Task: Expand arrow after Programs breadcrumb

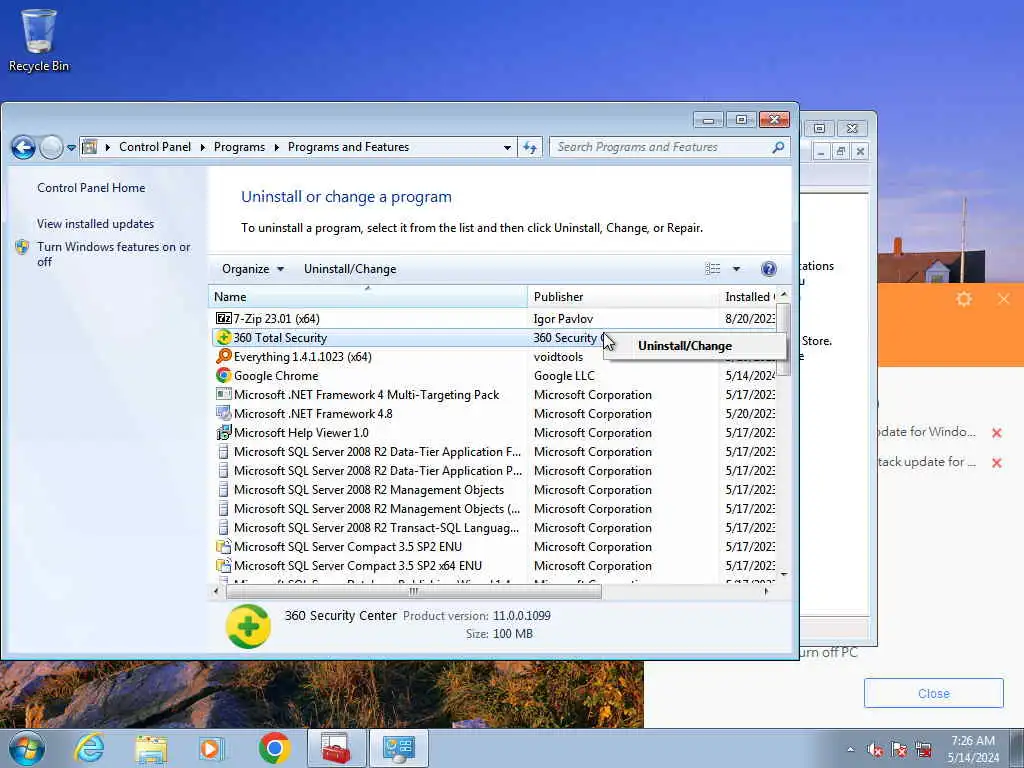Action: pyautogui.click(x=276, y=148)
